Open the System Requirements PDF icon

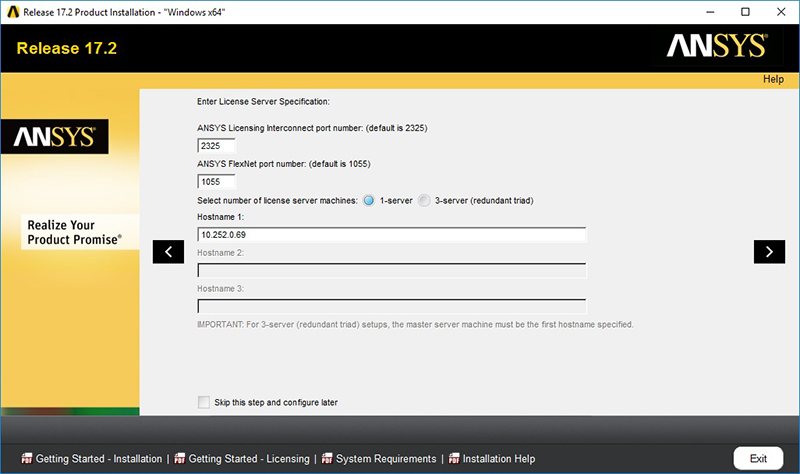tap(327, 458)
